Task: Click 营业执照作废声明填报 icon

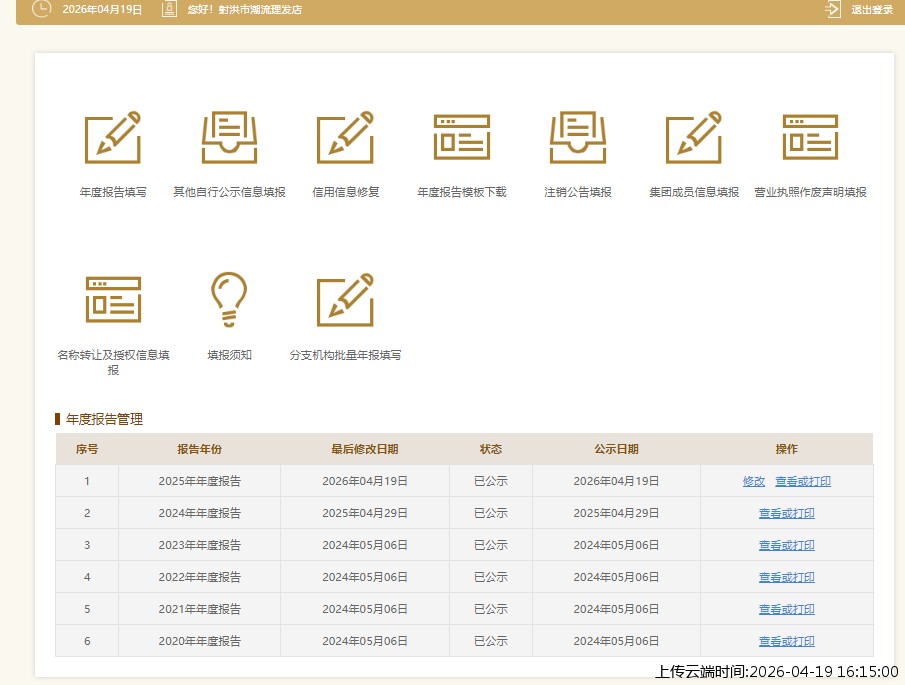Action: click(x=810, y=138)
